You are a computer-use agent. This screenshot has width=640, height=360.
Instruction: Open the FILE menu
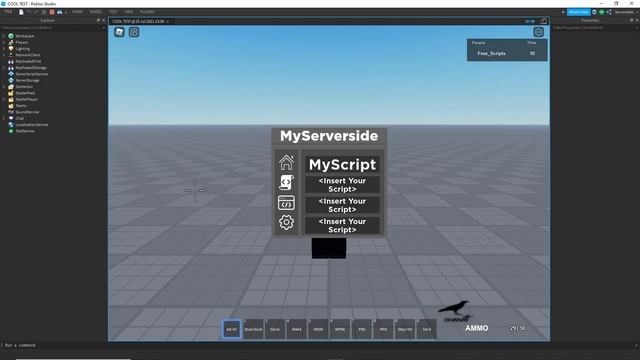pyautogui.click(x=8, y=12)
